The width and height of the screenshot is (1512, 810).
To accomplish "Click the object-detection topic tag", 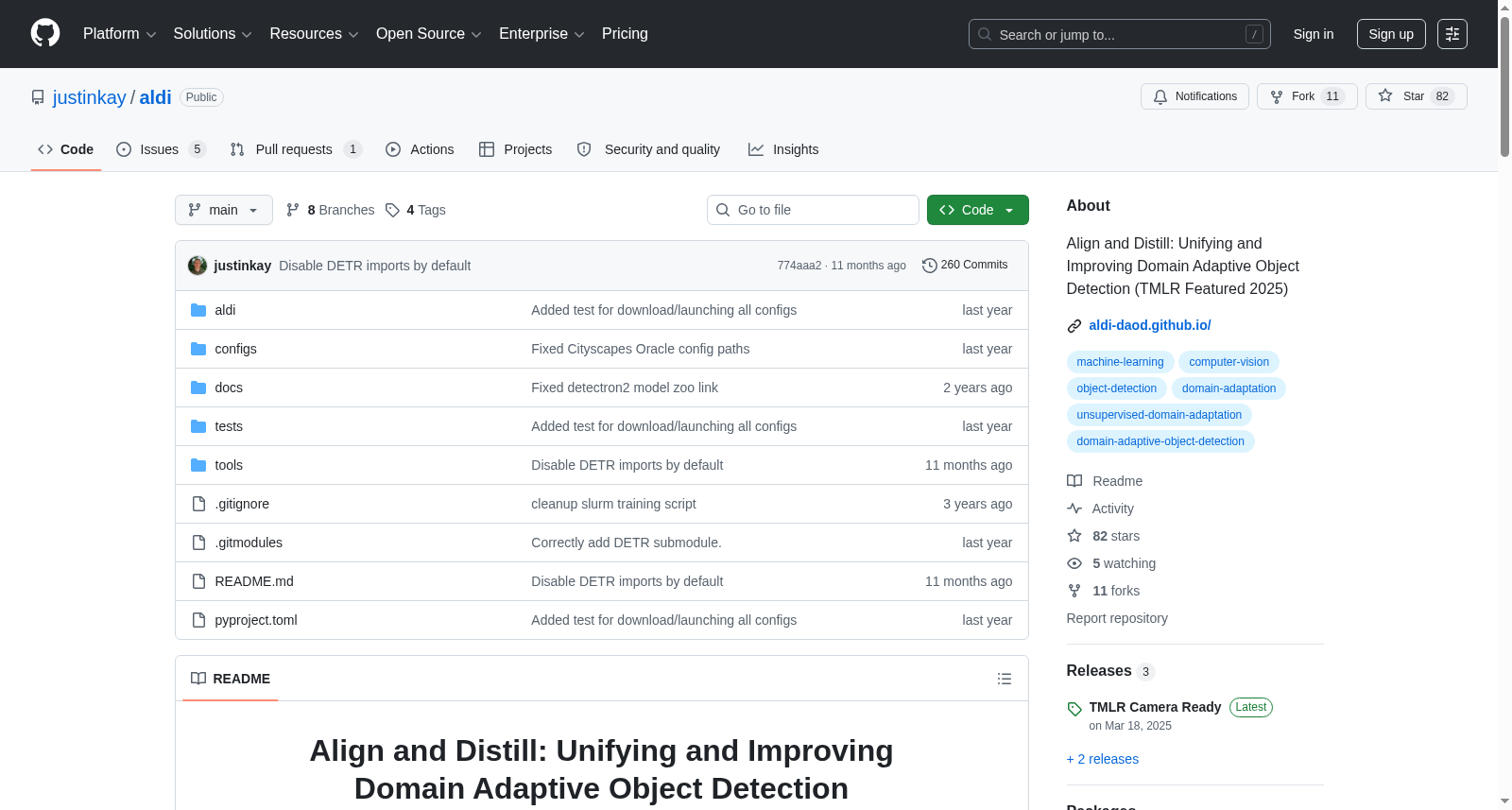I will (x=1117, y=388).
